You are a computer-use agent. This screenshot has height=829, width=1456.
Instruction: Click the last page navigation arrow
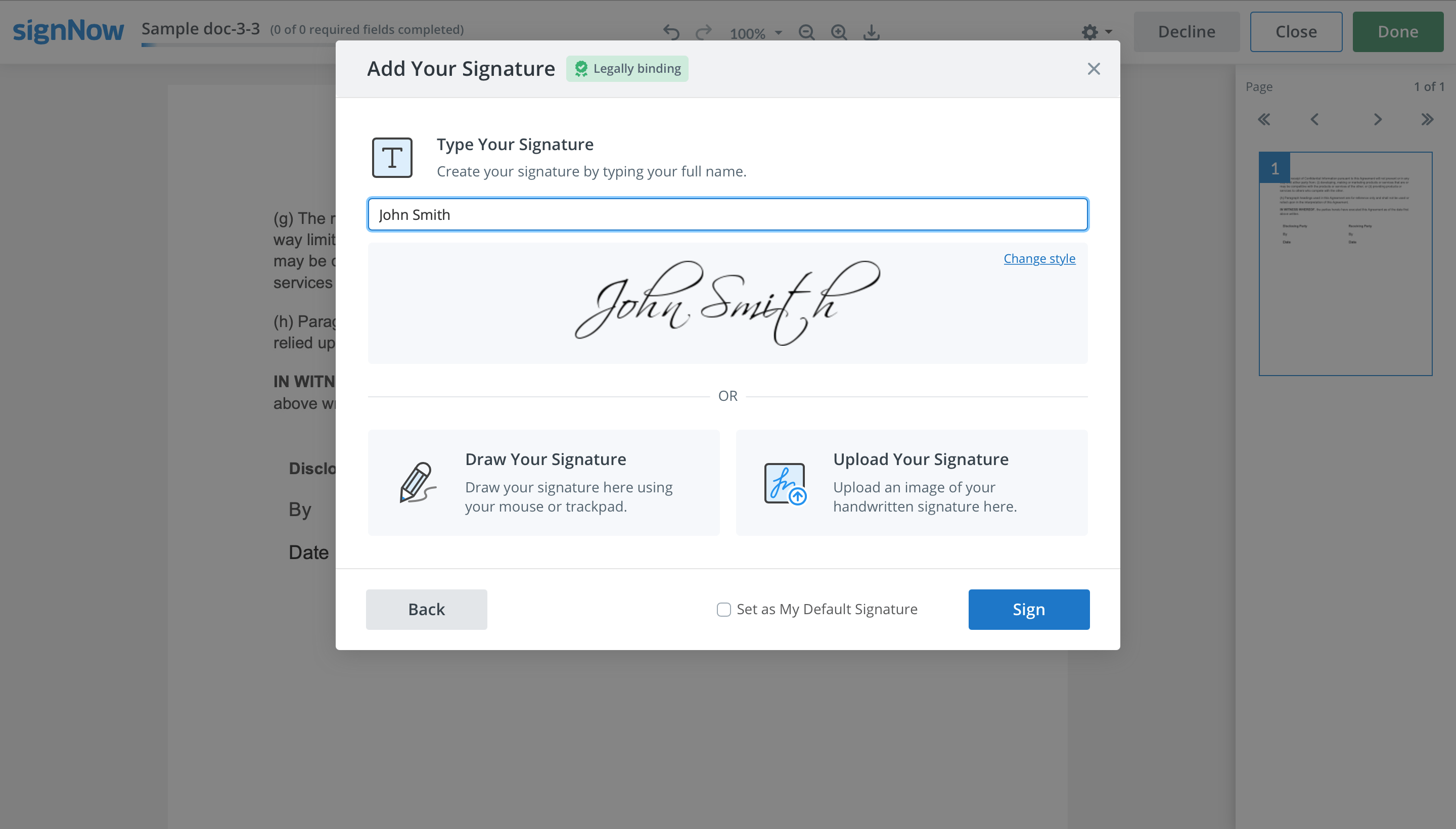point(1429,119)
